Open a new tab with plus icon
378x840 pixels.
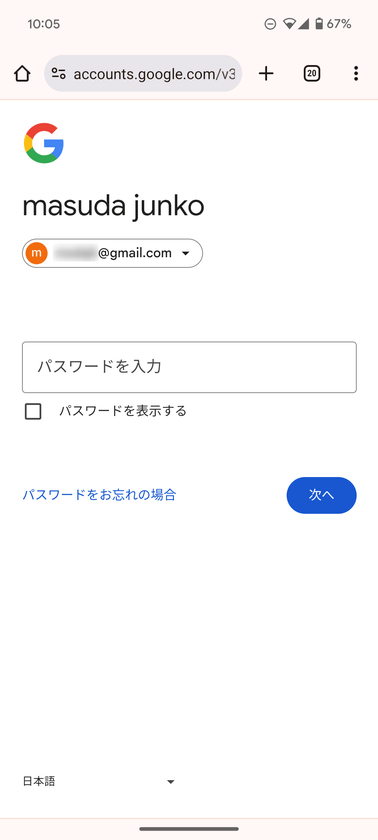[x=266, y=74]
